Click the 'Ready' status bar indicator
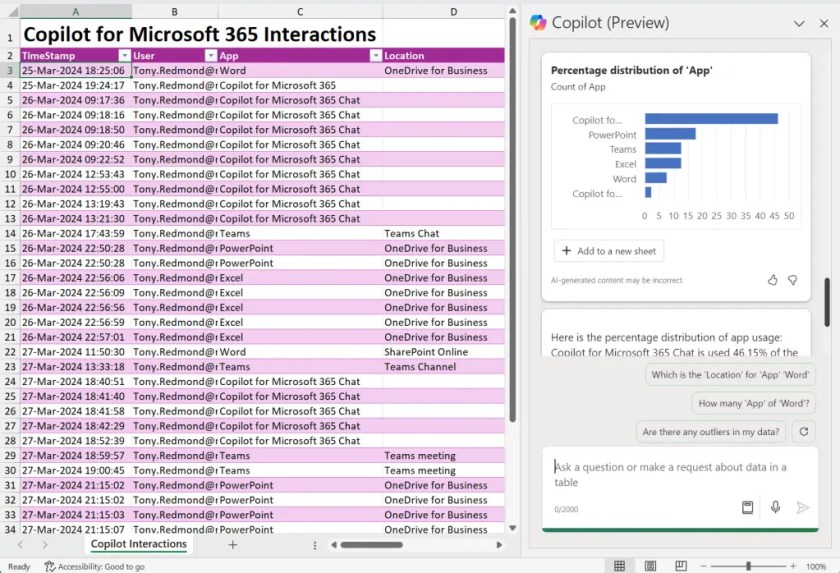The width and height of the screenshot is (840, 573). [19, 567]
